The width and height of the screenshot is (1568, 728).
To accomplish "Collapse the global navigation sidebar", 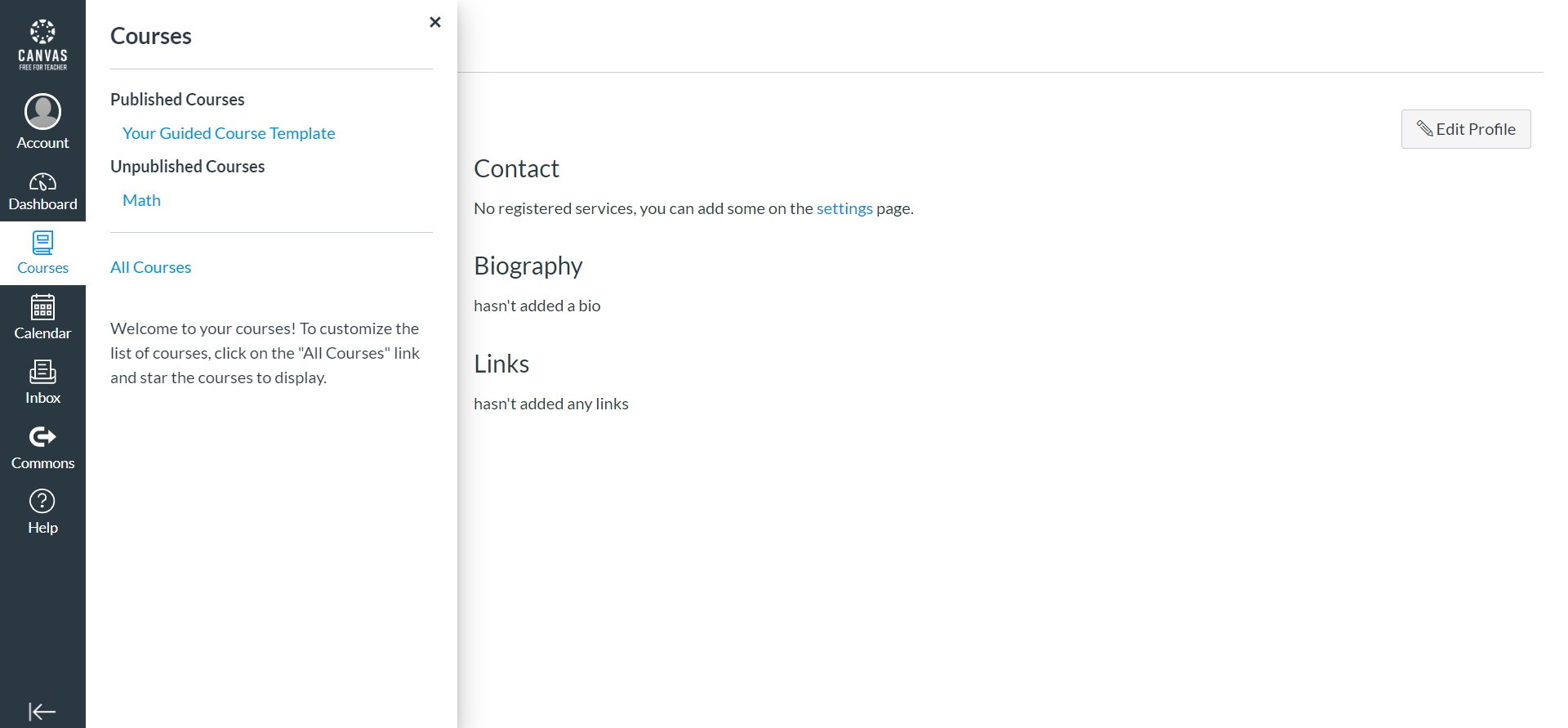I will click(x=42, y=712).
